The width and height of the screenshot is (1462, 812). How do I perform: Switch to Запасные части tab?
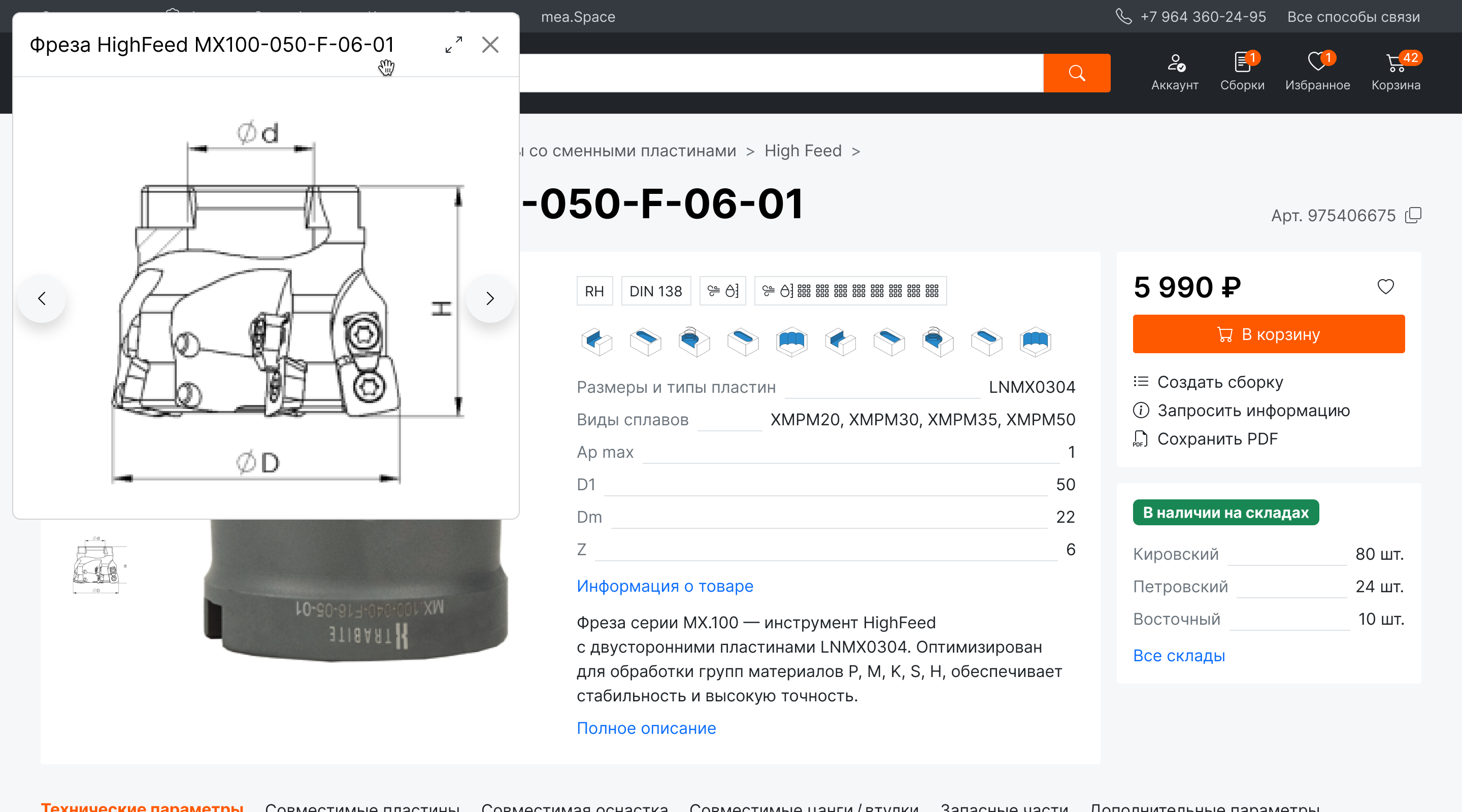[1004, 806]
